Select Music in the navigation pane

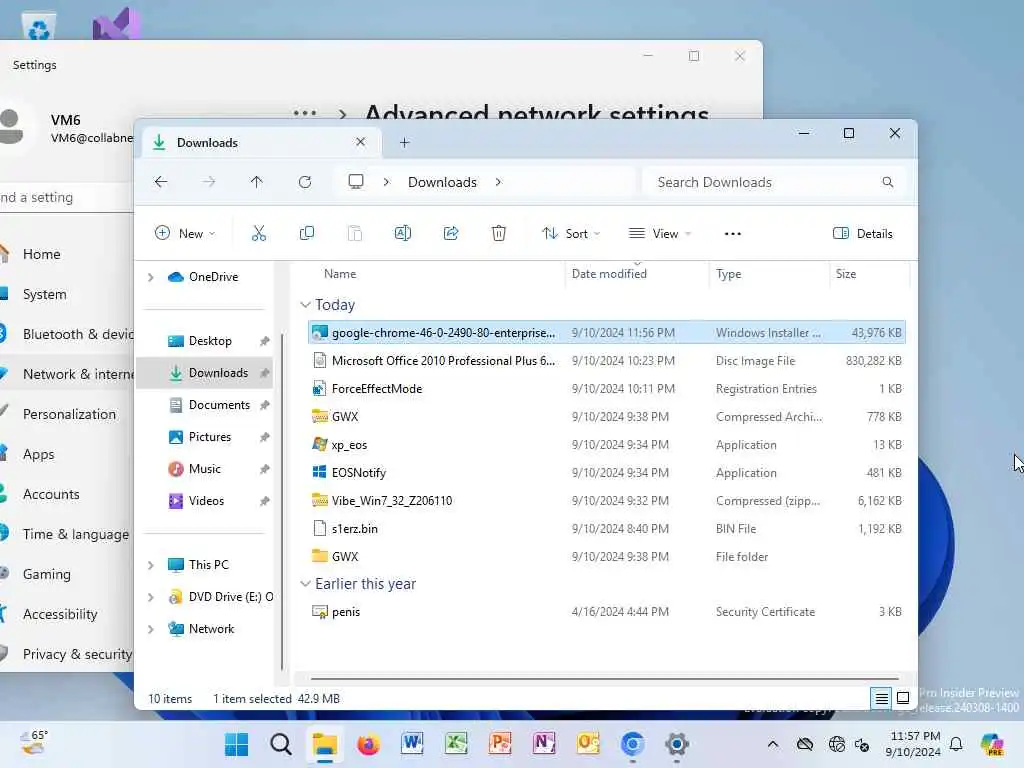pos(206,469)
